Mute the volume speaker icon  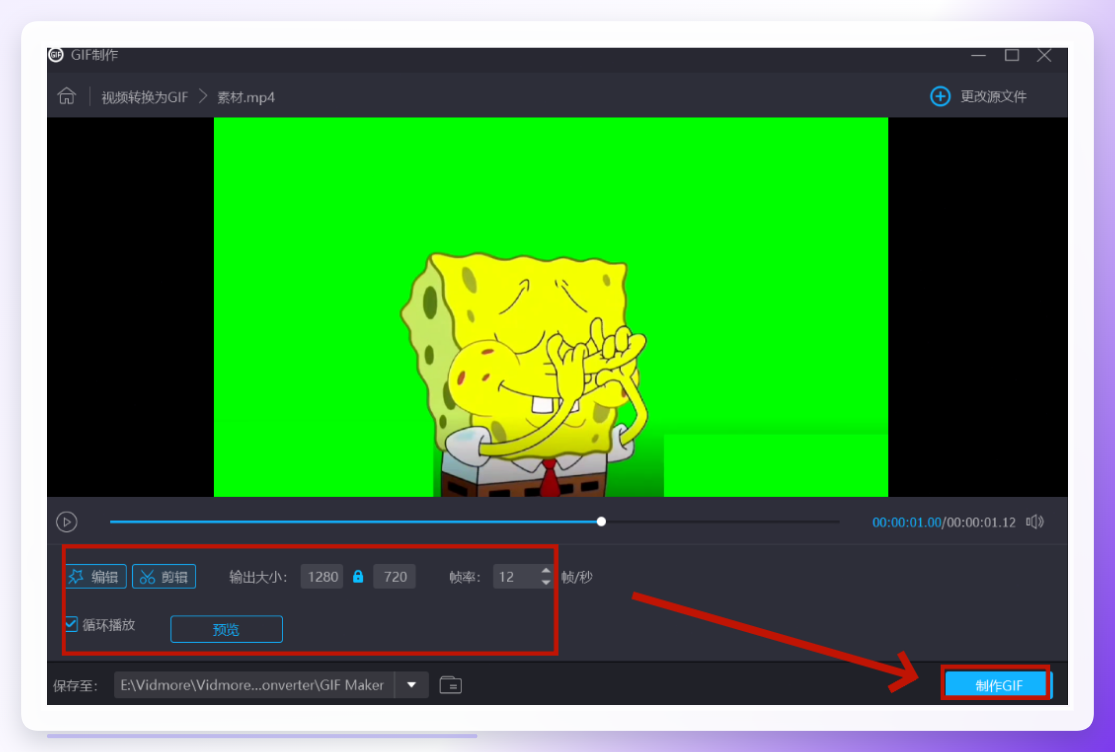click(1035, 522)
